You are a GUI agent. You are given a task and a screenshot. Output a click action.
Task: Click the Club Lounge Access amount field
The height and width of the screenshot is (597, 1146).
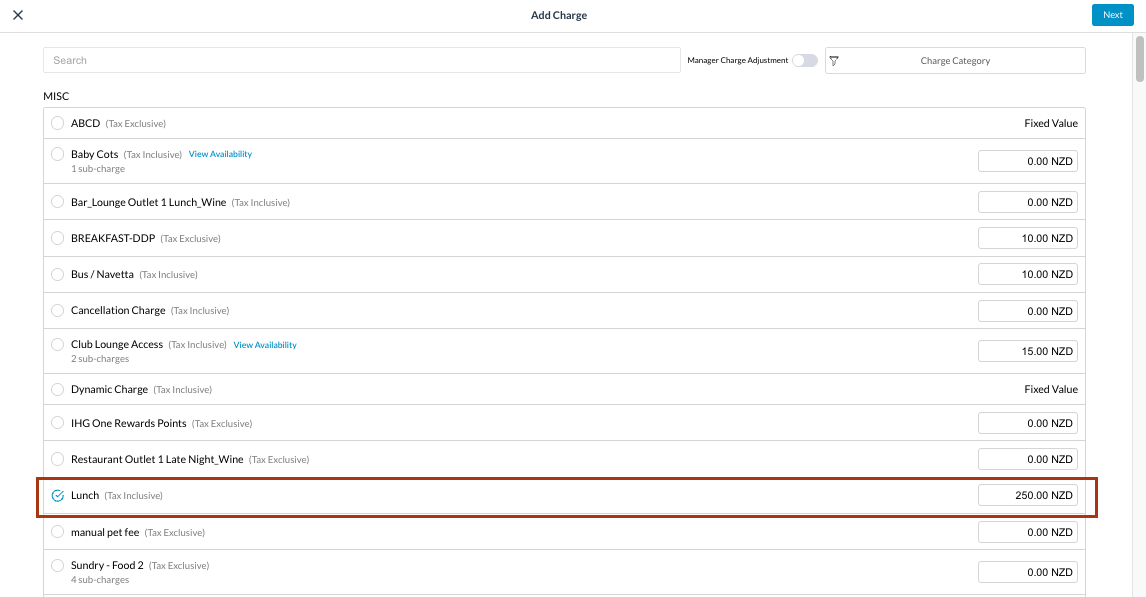pyautogui.click(x=1027, y=352)
